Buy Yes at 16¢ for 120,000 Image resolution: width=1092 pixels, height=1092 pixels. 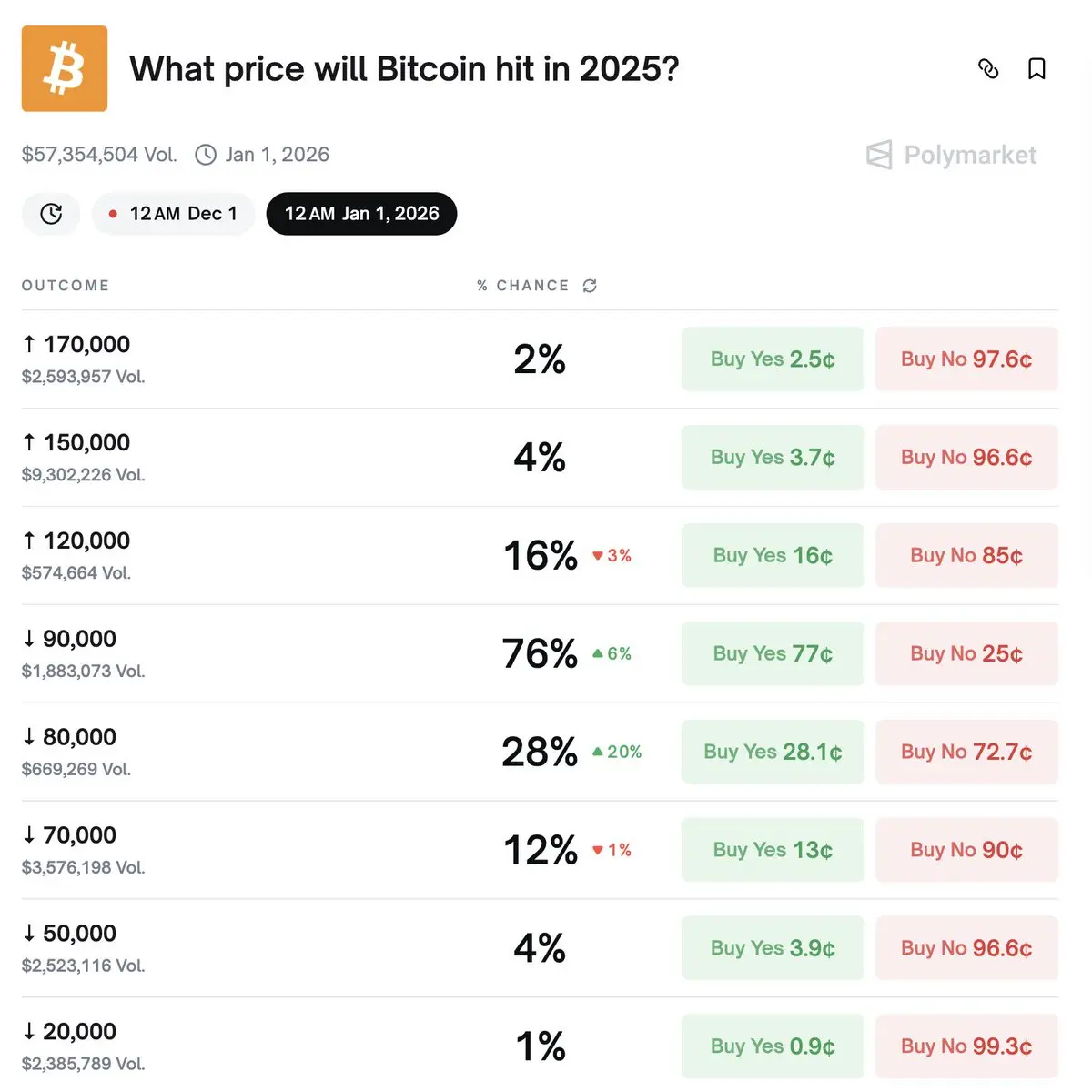[773, 556]
